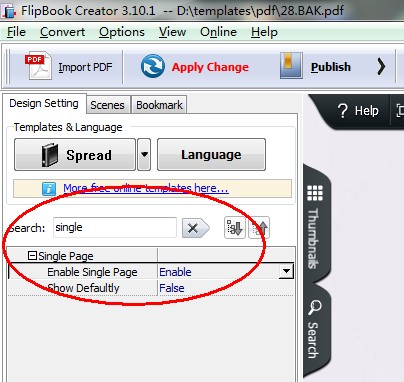Click the search field containing 'single'
404x382 pixels.
tap(115, 228)
